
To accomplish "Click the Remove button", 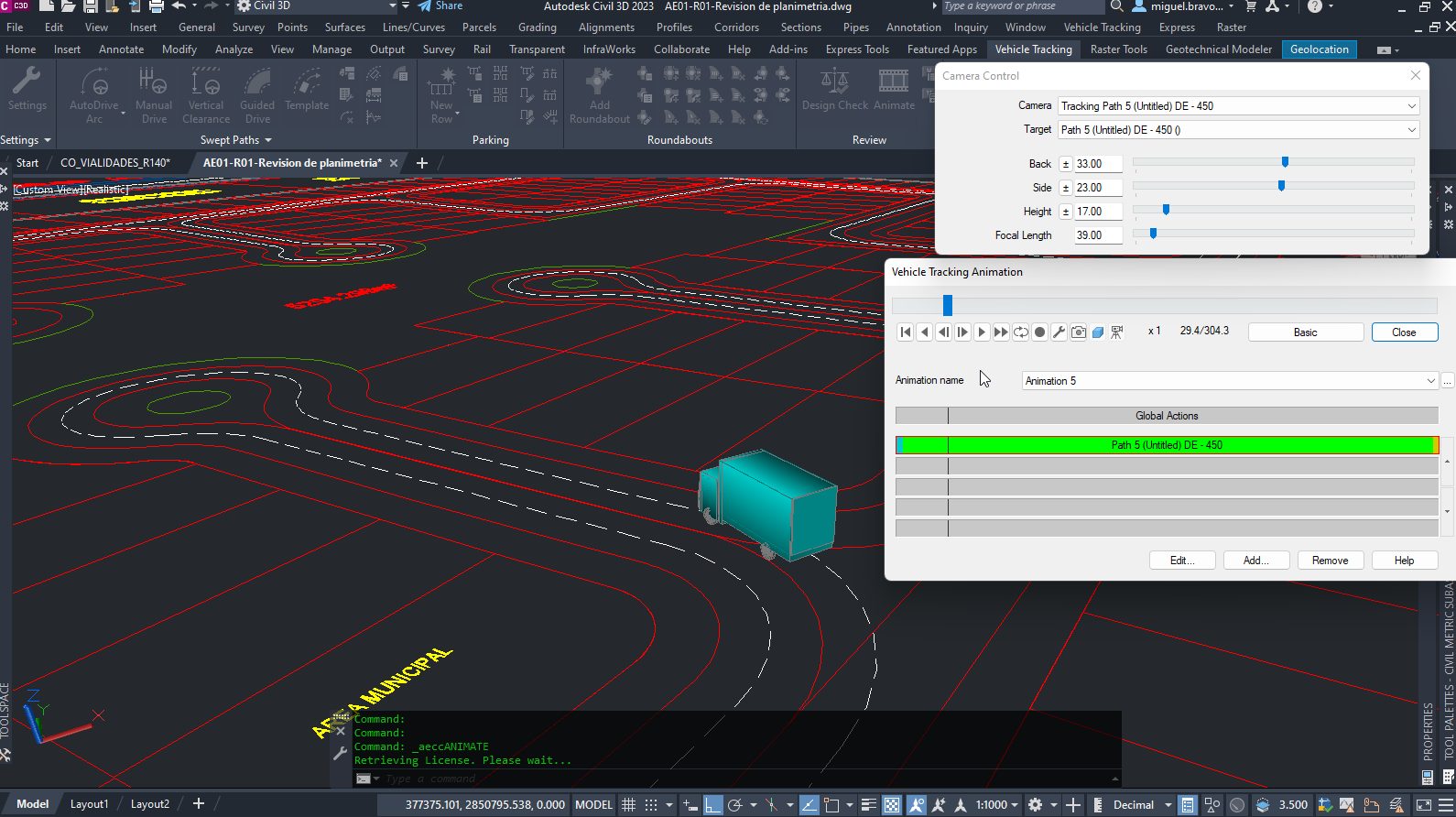I will pos(1330,561).
